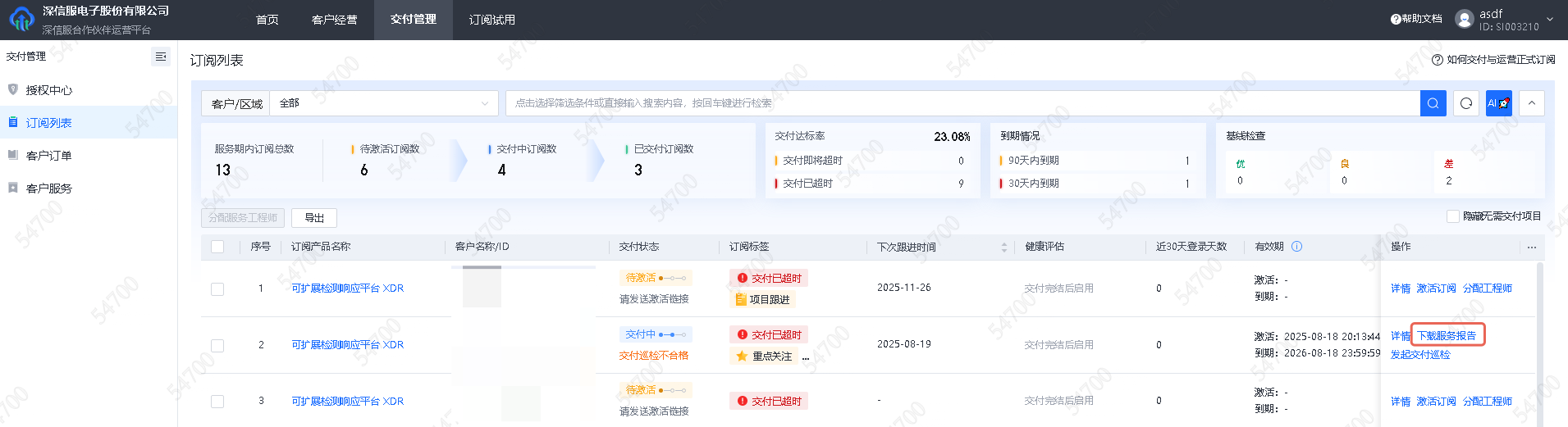Open the 客户/区域 全部 dropdown

pos(384,103)
